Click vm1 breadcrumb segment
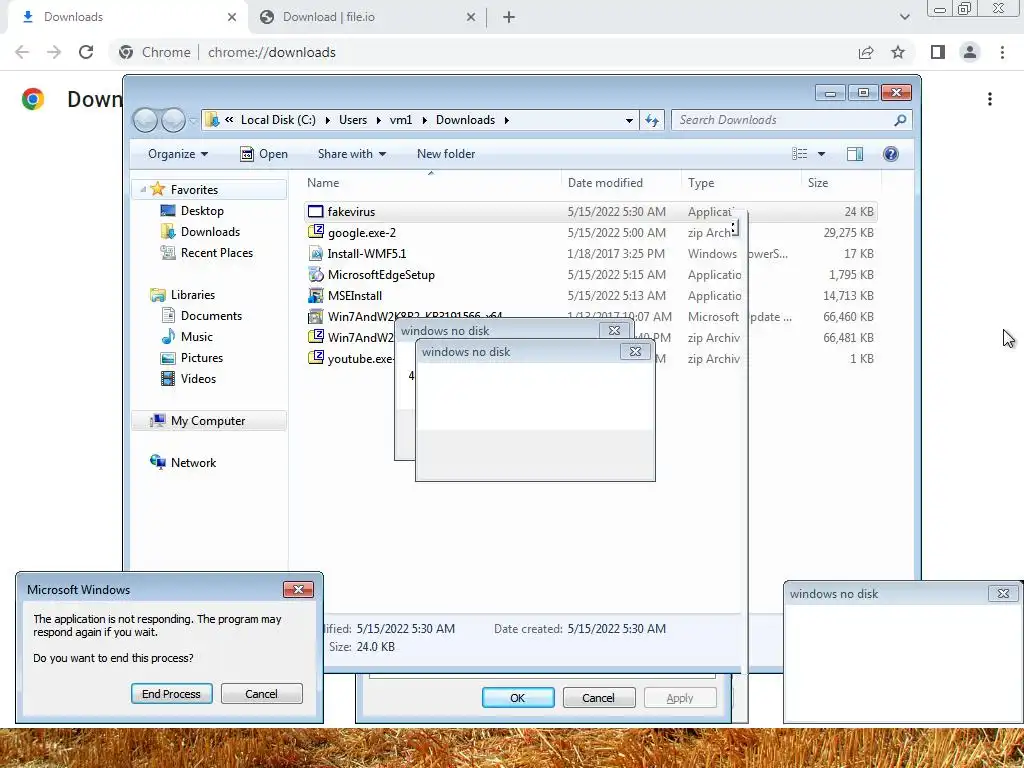This screenshot has width=1024, height=768. tap(401, 120)
